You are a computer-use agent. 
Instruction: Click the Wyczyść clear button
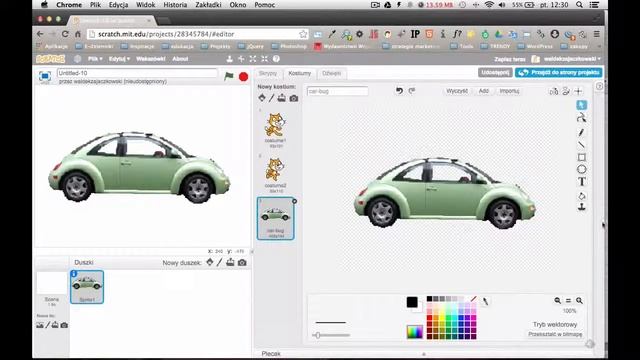[457, 91]
